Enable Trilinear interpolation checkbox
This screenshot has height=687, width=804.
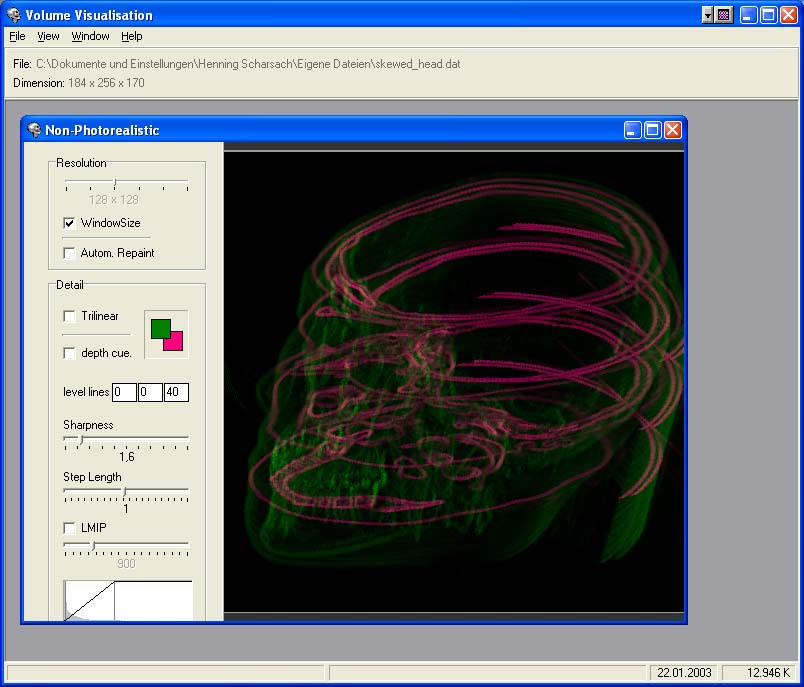point(69,316)
